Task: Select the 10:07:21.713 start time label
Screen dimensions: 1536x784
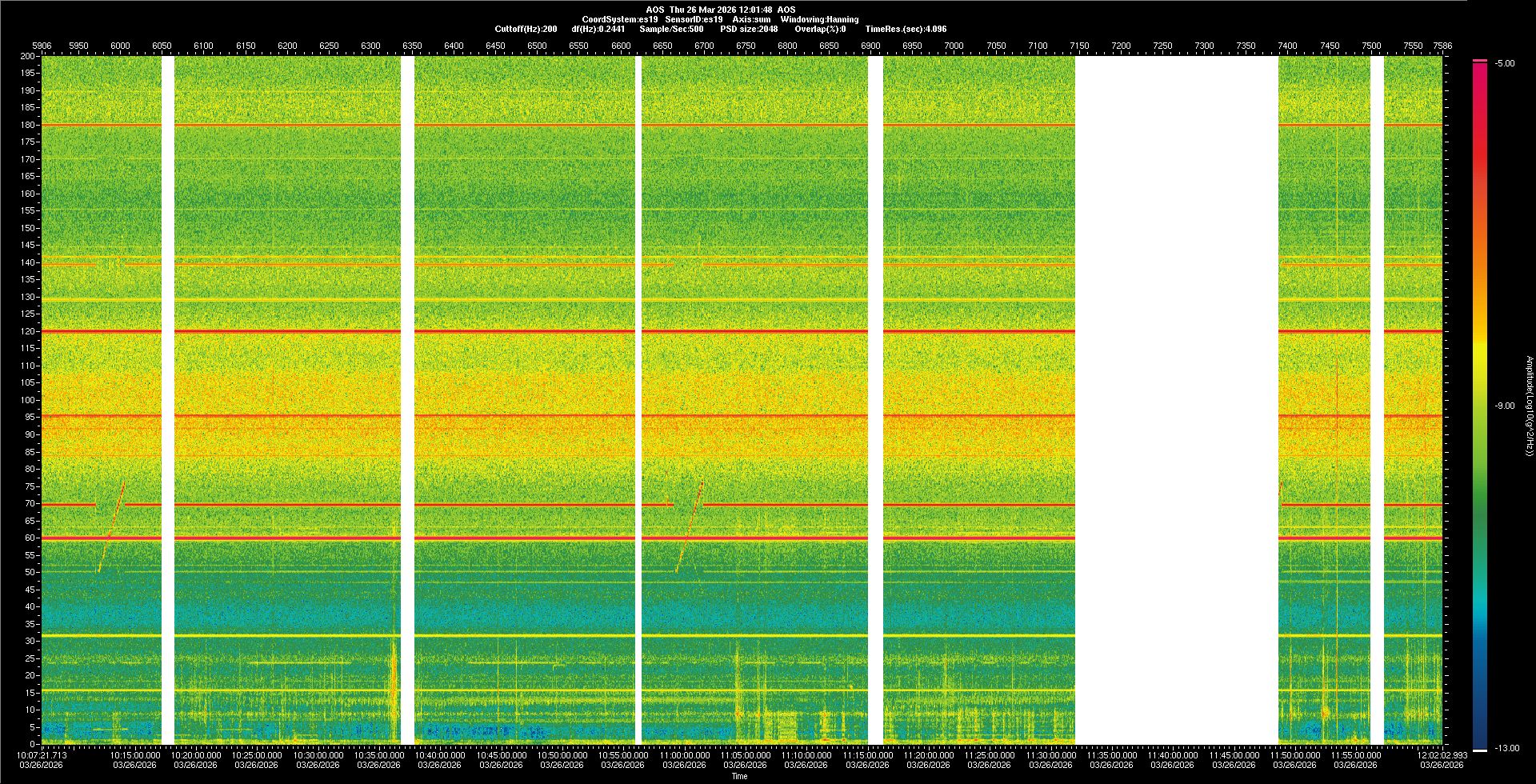Action: point(42,754)
